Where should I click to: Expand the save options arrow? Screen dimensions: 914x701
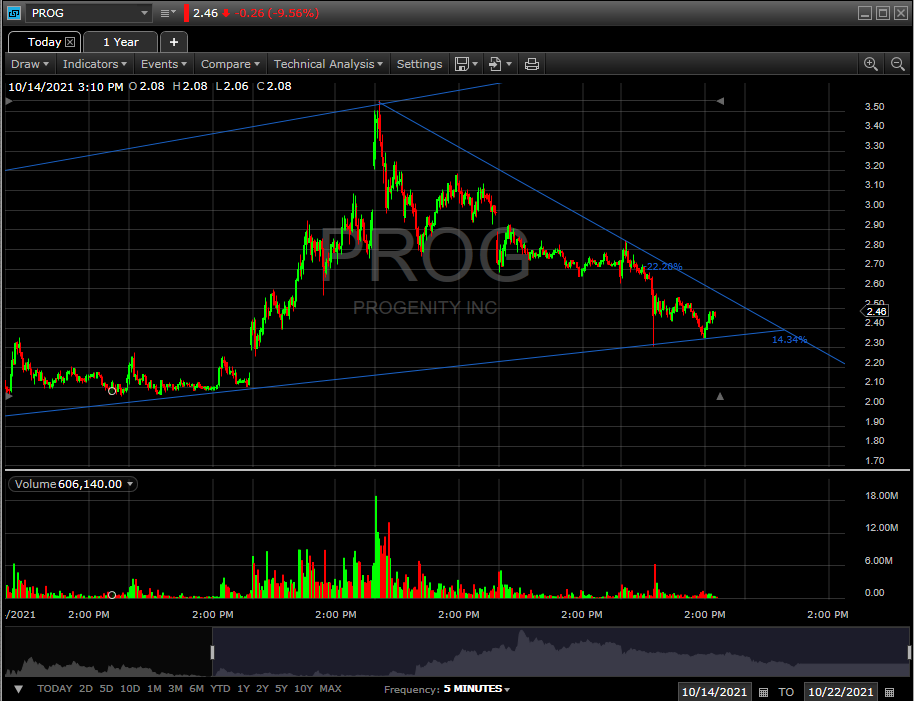point(475,64)
